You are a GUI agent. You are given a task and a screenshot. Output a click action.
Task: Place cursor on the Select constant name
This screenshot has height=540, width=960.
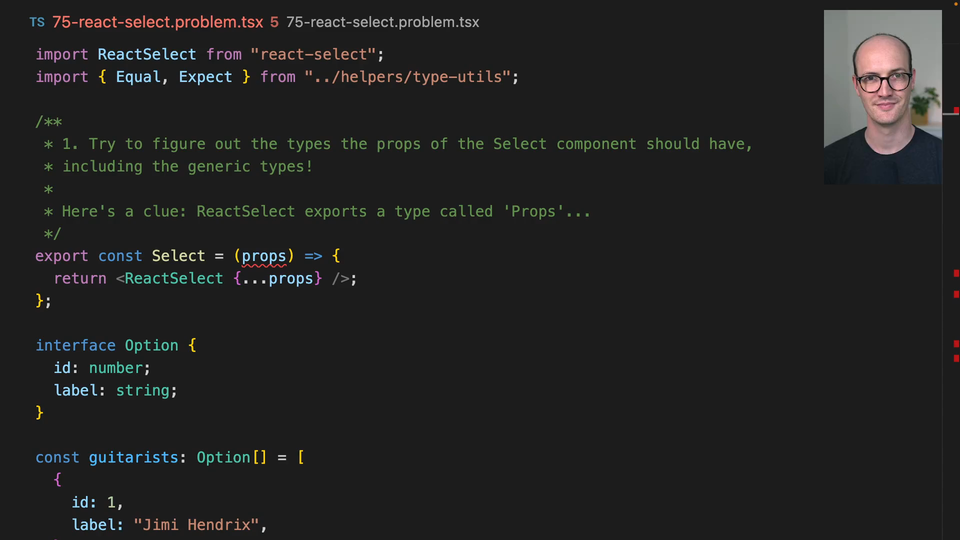click(x=178, y=256)
